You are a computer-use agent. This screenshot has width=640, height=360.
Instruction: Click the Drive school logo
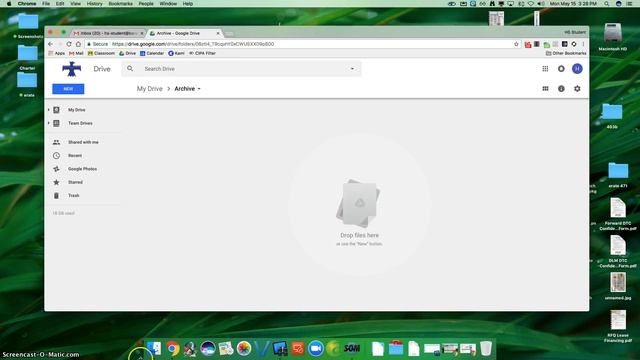[71, 69]
